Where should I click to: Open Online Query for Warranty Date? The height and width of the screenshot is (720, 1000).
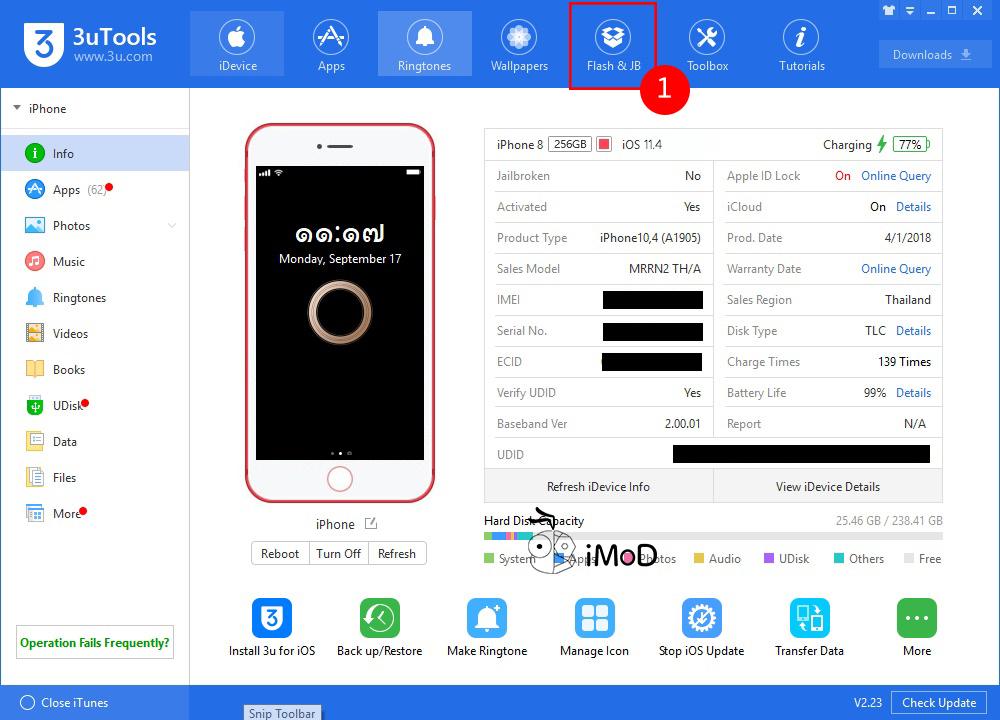point(895,269)
